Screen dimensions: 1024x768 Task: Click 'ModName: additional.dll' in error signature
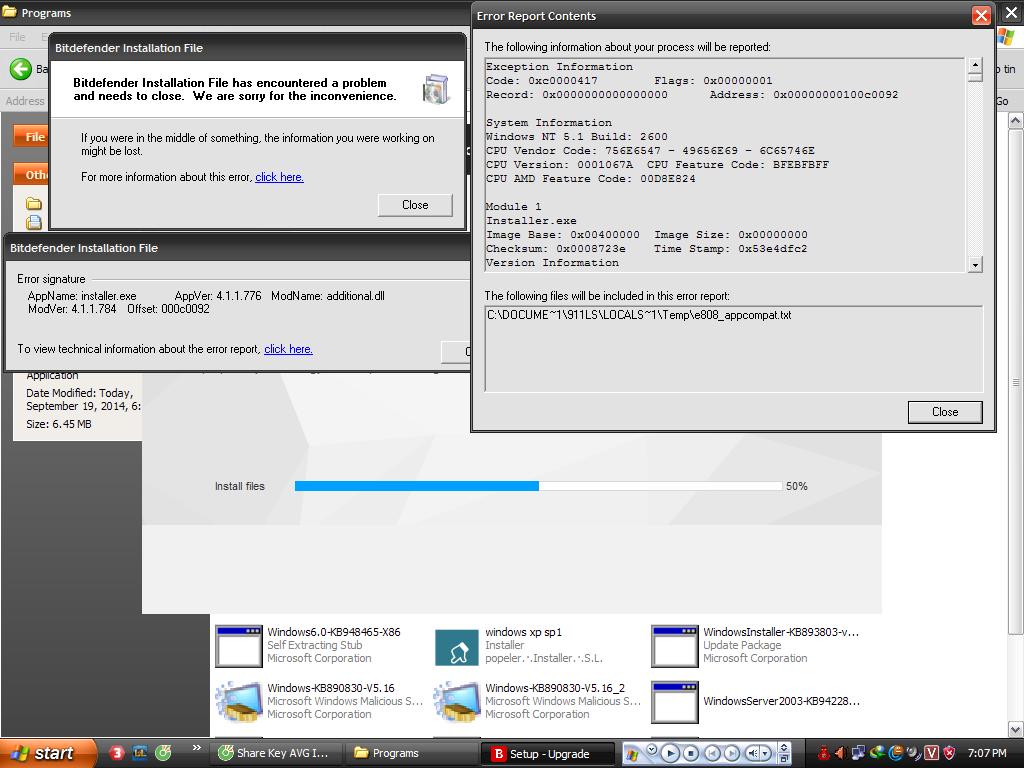coord(328,296)
